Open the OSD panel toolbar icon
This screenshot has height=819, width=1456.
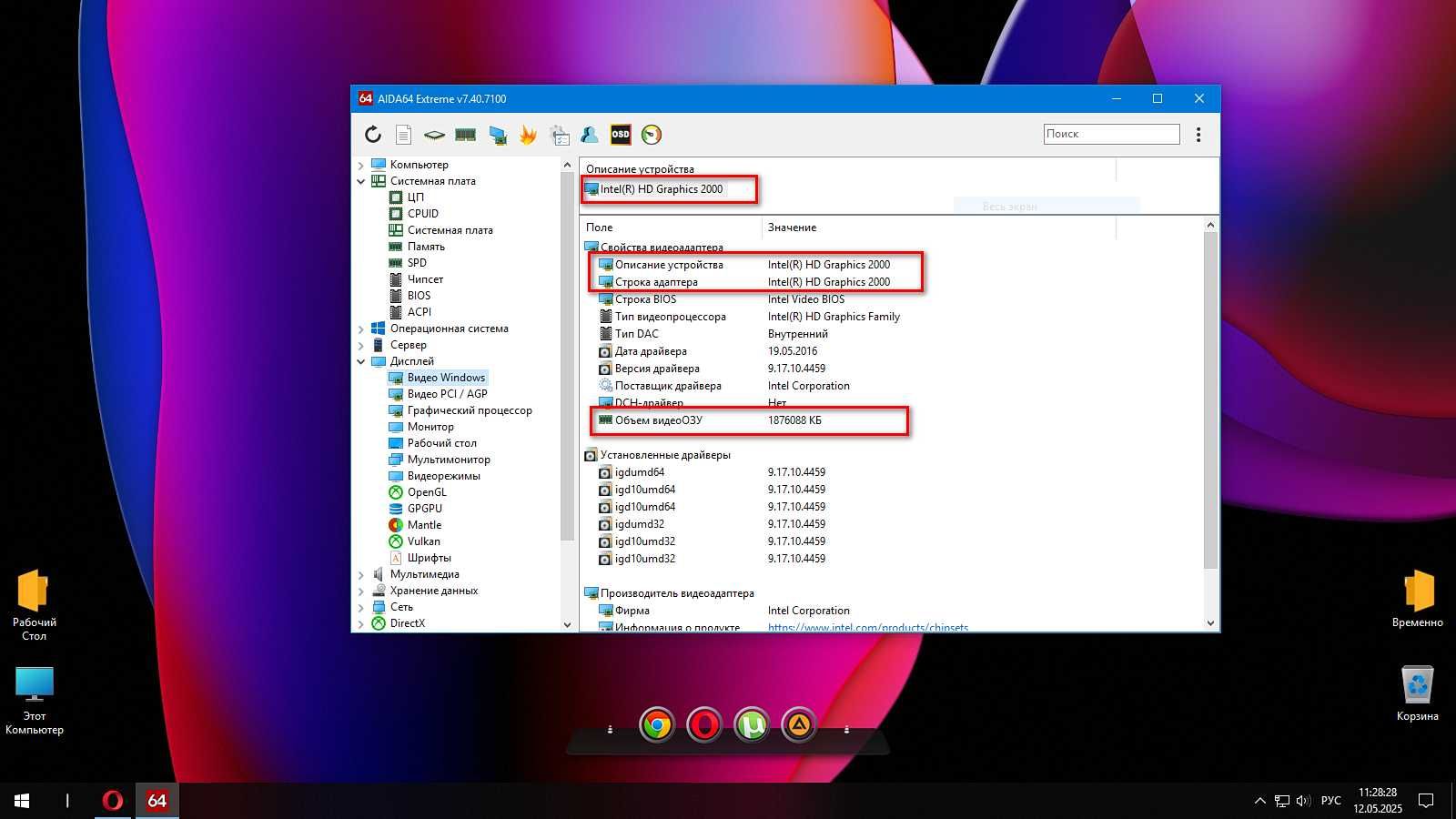pos(621,135)
